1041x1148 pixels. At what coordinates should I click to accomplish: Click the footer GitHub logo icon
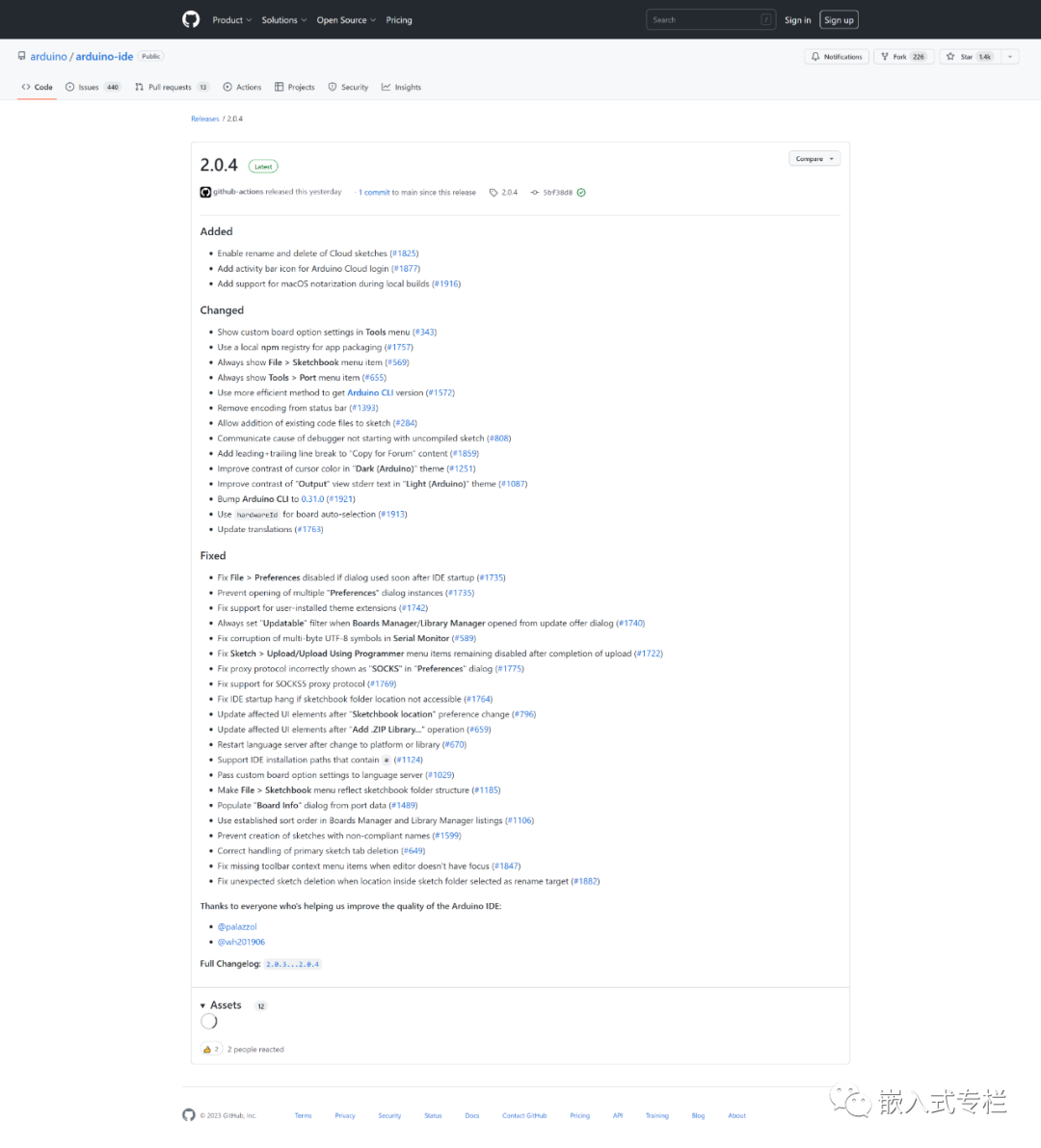pos(189,1115)
